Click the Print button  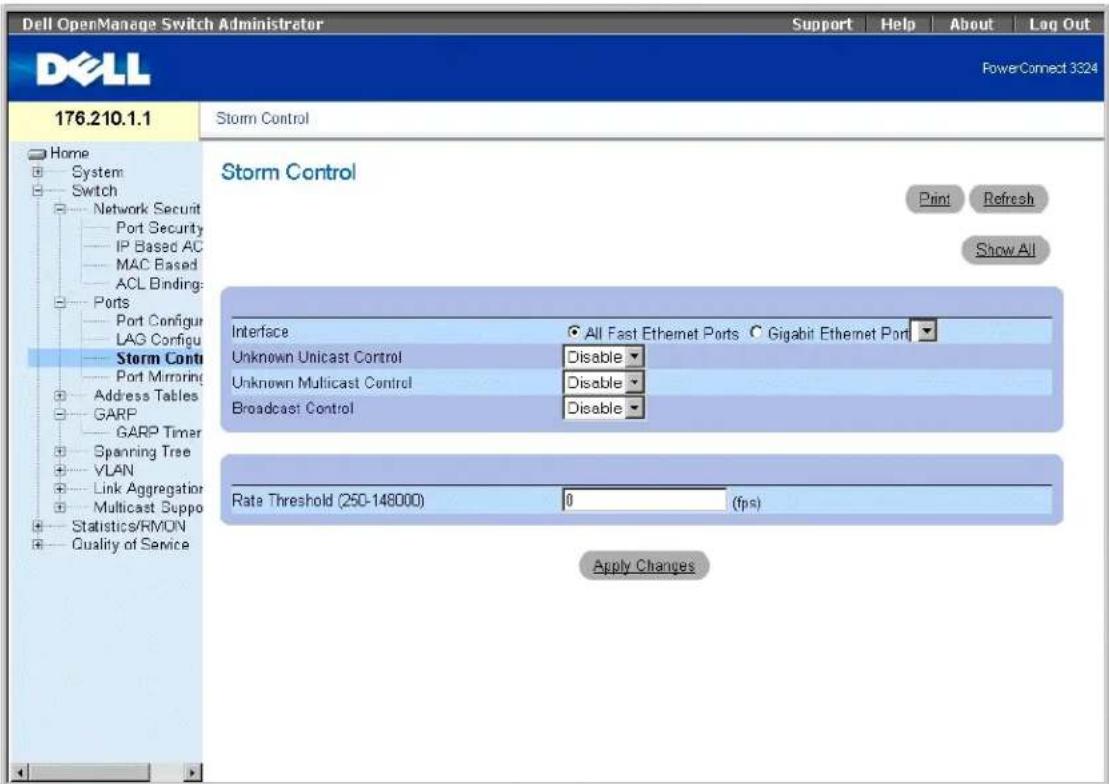click(934, 199)
